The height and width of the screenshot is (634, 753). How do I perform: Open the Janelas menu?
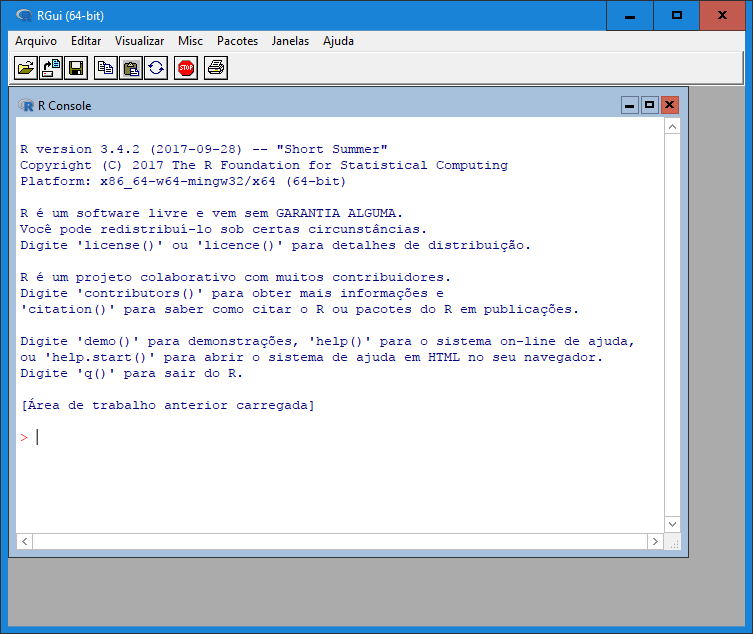290,41
